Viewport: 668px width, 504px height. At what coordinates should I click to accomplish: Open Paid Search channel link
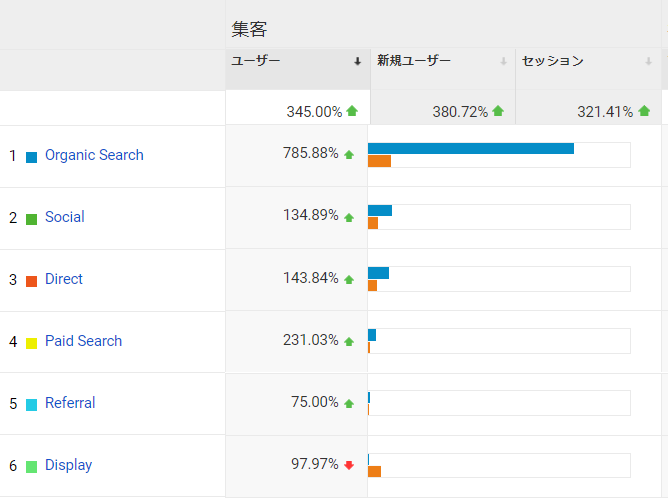[x=84, y=341]
